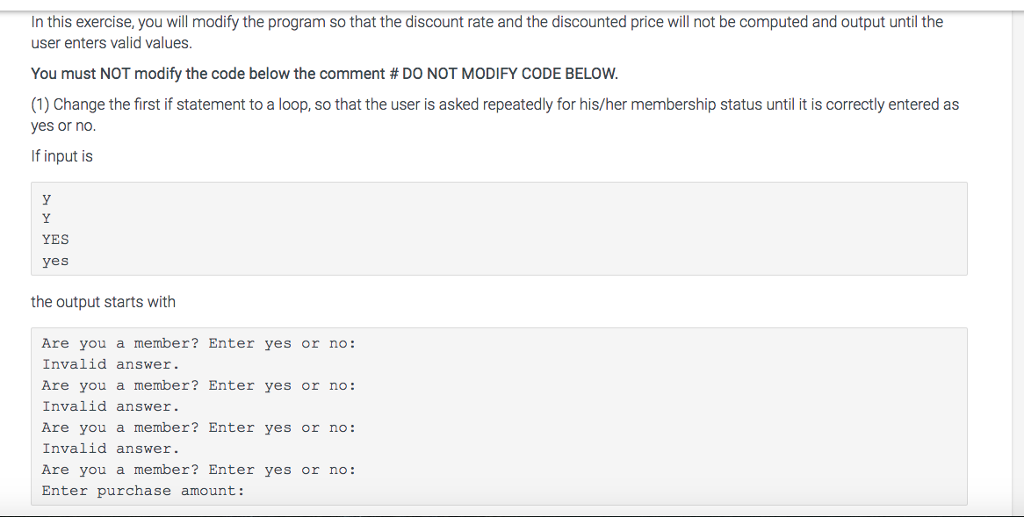The image size is (1024, 517).
Task: Select lowercase "y" line in input block
Action: click(x=46, y=198)
